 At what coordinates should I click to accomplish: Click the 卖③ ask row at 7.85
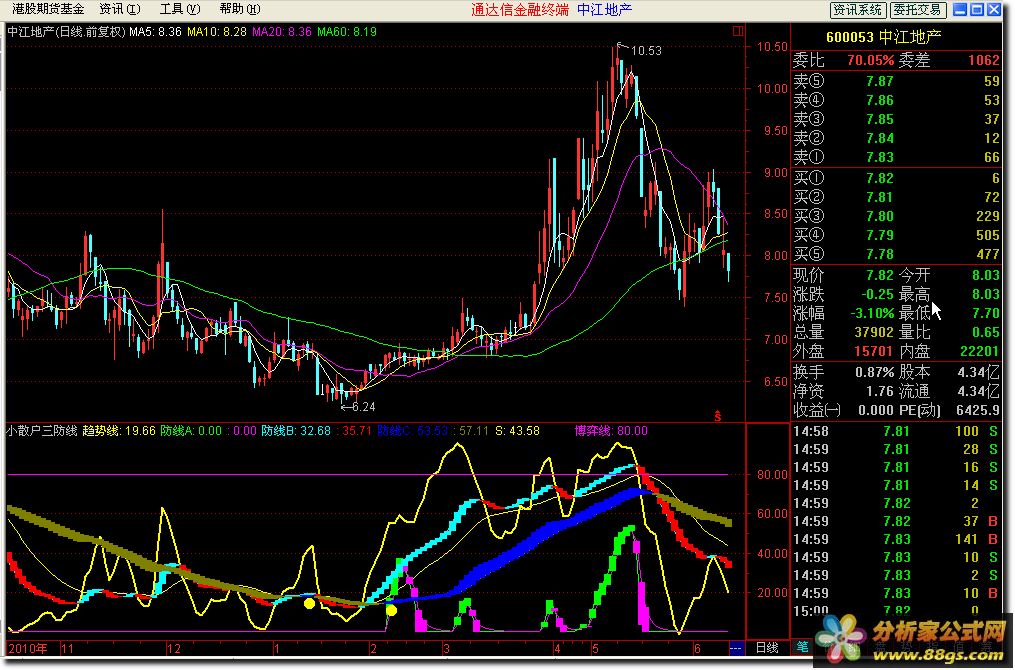point(897,119)
